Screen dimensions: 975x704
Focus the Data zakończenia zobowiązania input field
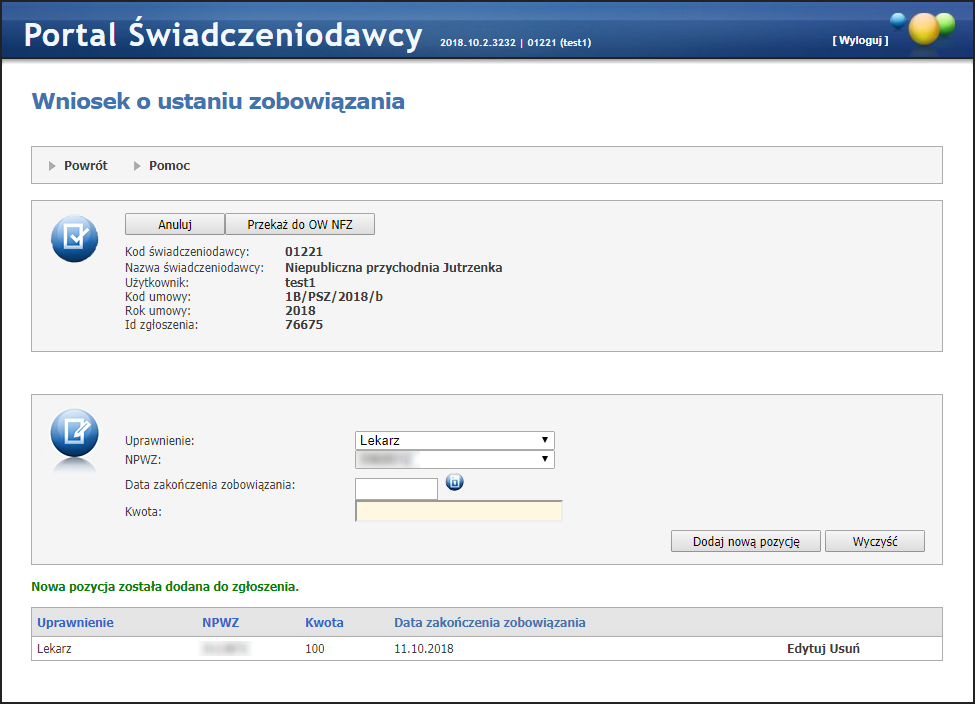tap(396, 488)
